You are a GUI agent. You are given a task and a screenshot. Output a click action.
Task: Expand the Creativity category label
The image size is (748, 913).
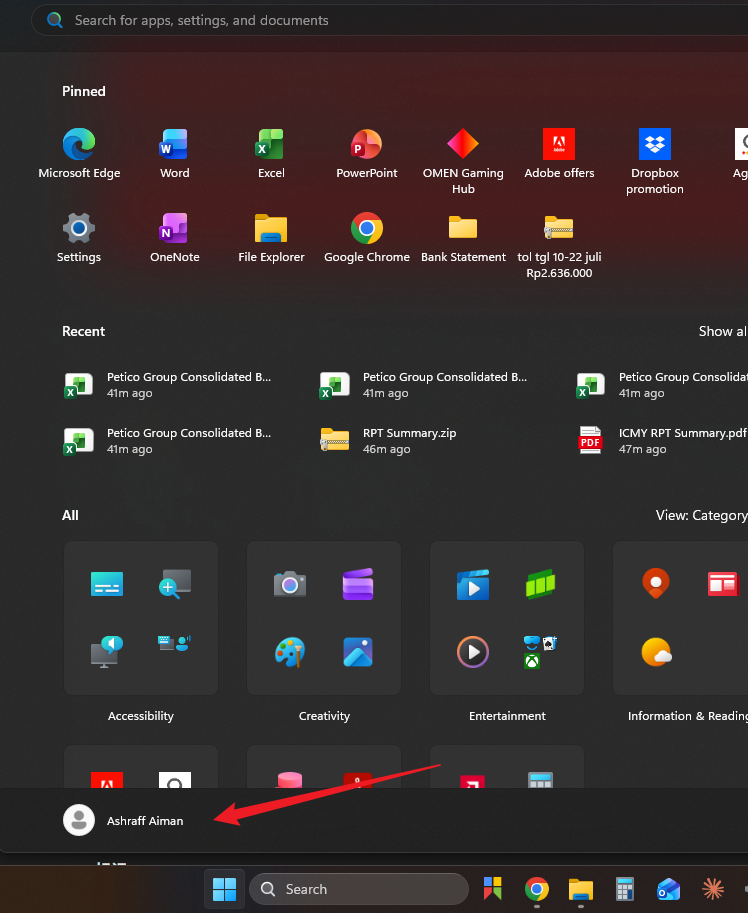pos(324,716)
